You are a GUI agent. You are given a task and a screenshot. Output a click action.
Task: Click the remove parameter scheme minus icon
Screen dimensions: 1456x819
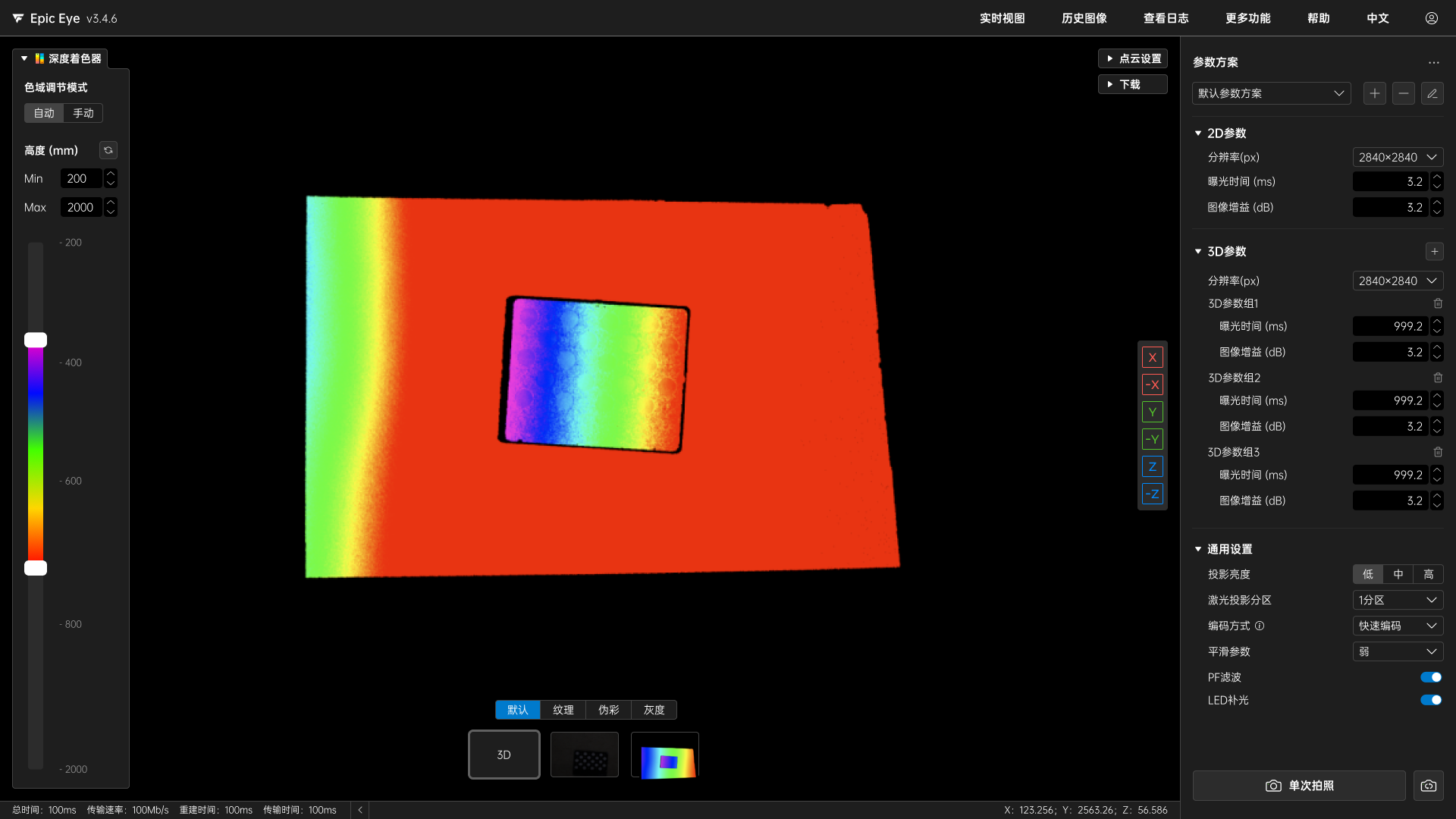pyautogui.click(x=1403, y=93)
